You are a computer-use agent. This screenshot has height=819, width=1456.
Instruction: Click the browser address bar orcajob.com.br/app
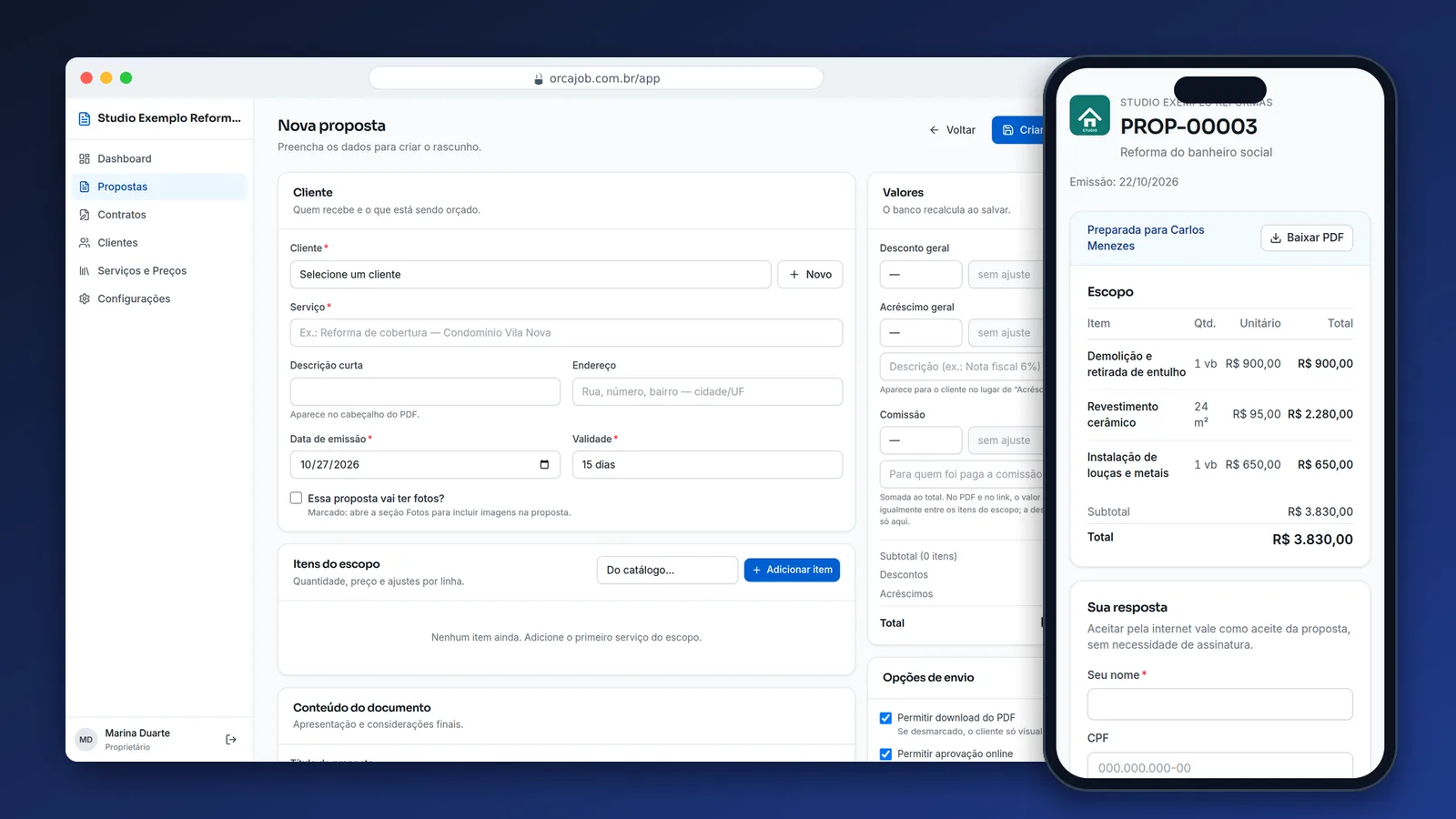click(596, 79)
